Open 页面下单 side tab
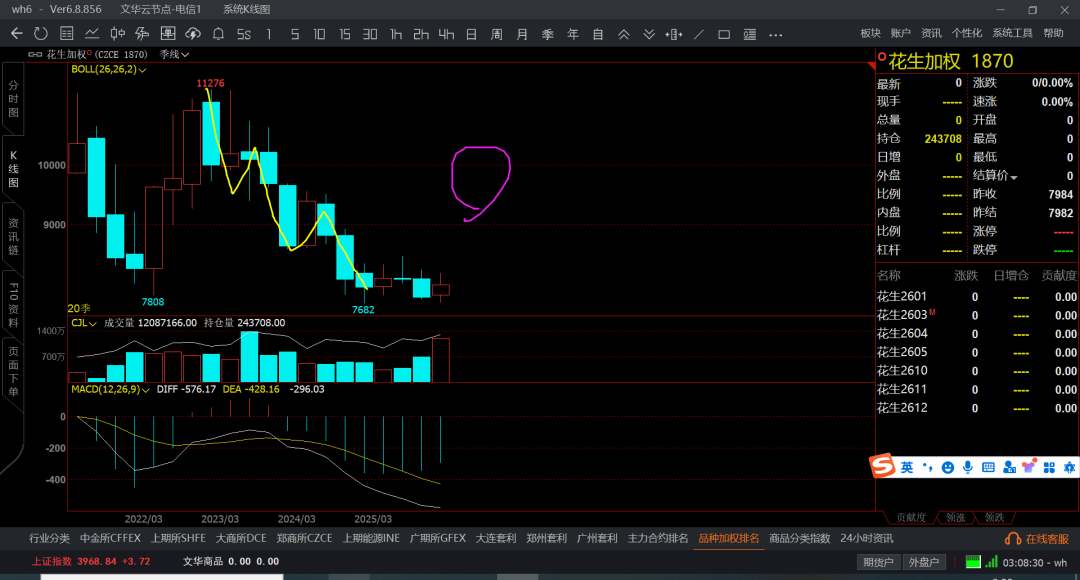 (x=13, y=373)
